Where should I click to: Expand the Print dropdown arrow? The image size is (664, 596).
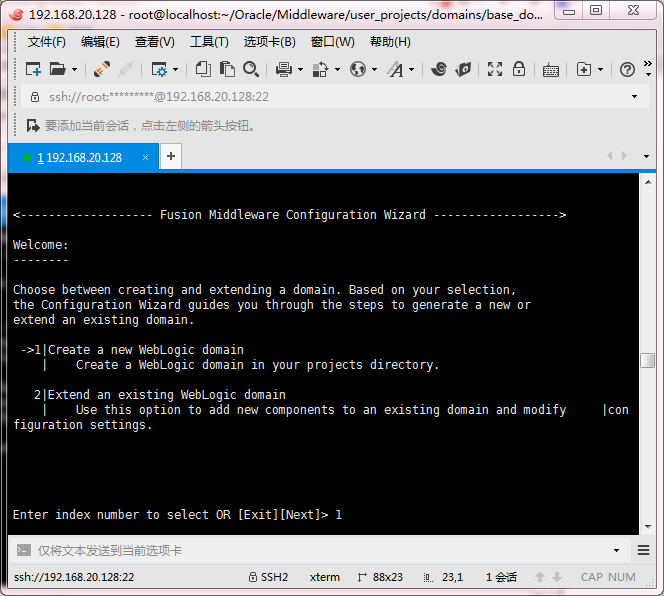tap(300, 69)
